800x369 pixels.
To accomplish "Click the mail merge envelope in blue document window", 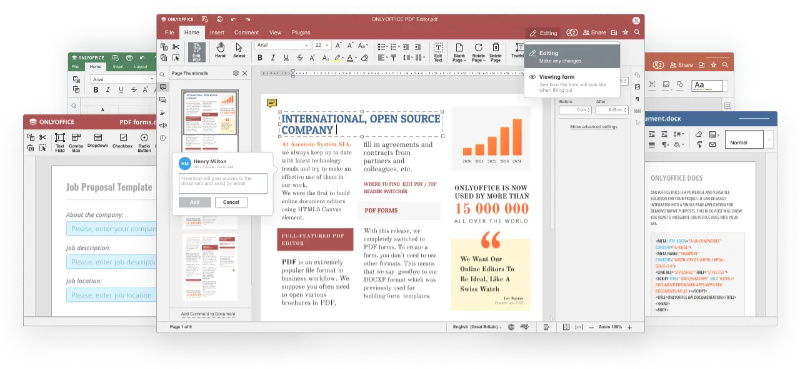I will click(x=712, y=145).
